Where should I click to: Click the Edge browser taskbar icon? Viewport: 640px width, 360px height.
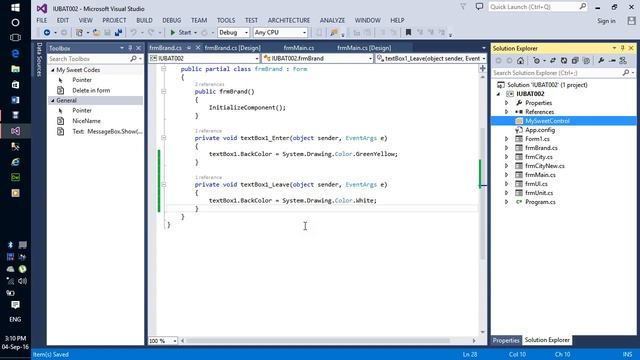[16, 53]
